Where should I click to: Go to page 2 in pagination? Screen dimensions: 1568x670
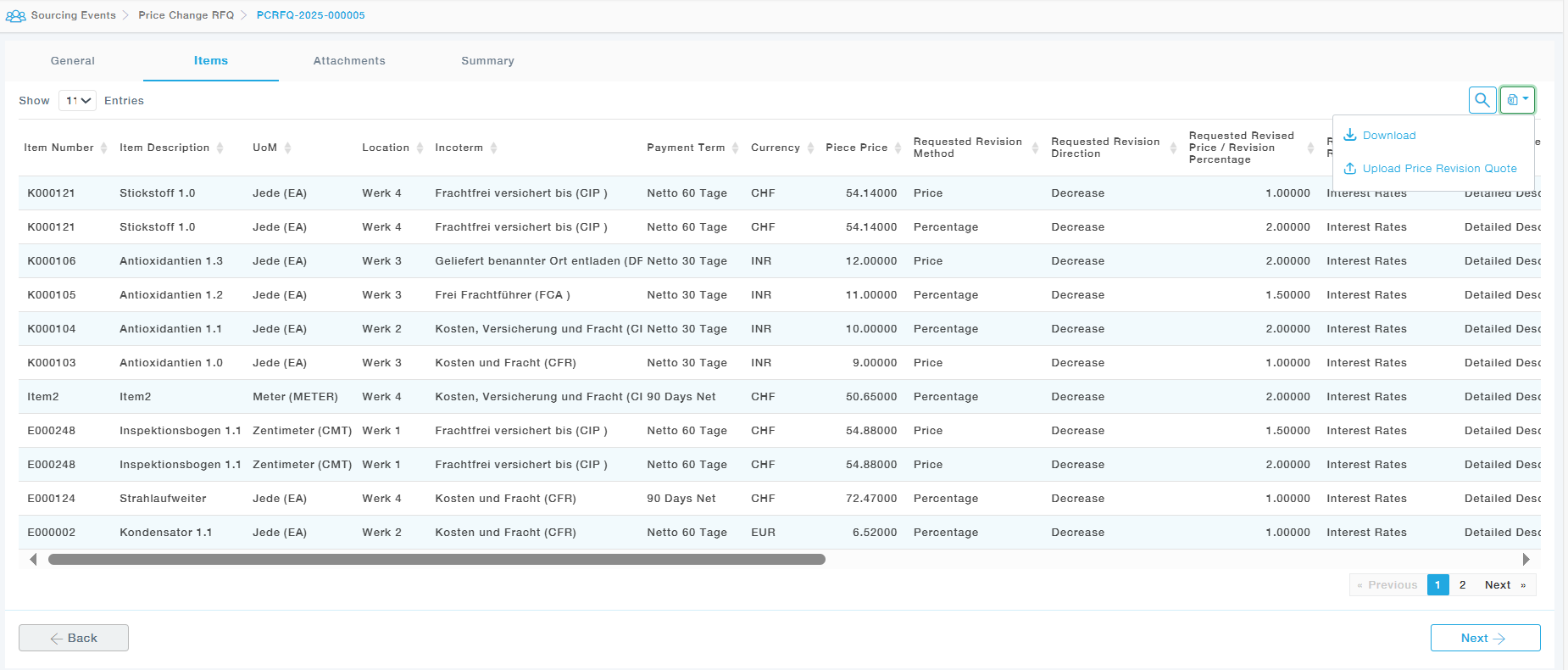pyautogui.click(x=1462, y=585)
